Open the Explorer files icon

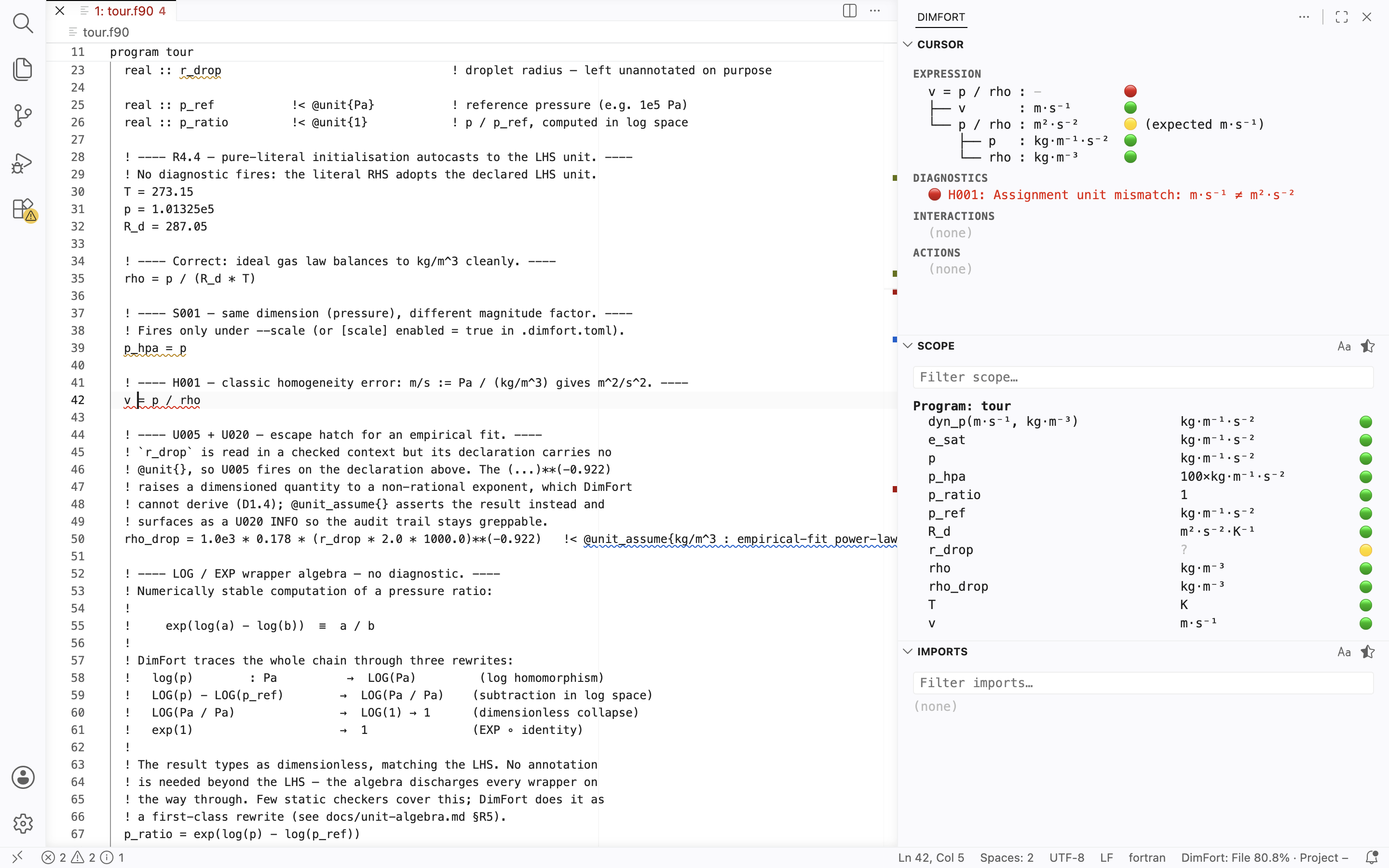point(23,69)
